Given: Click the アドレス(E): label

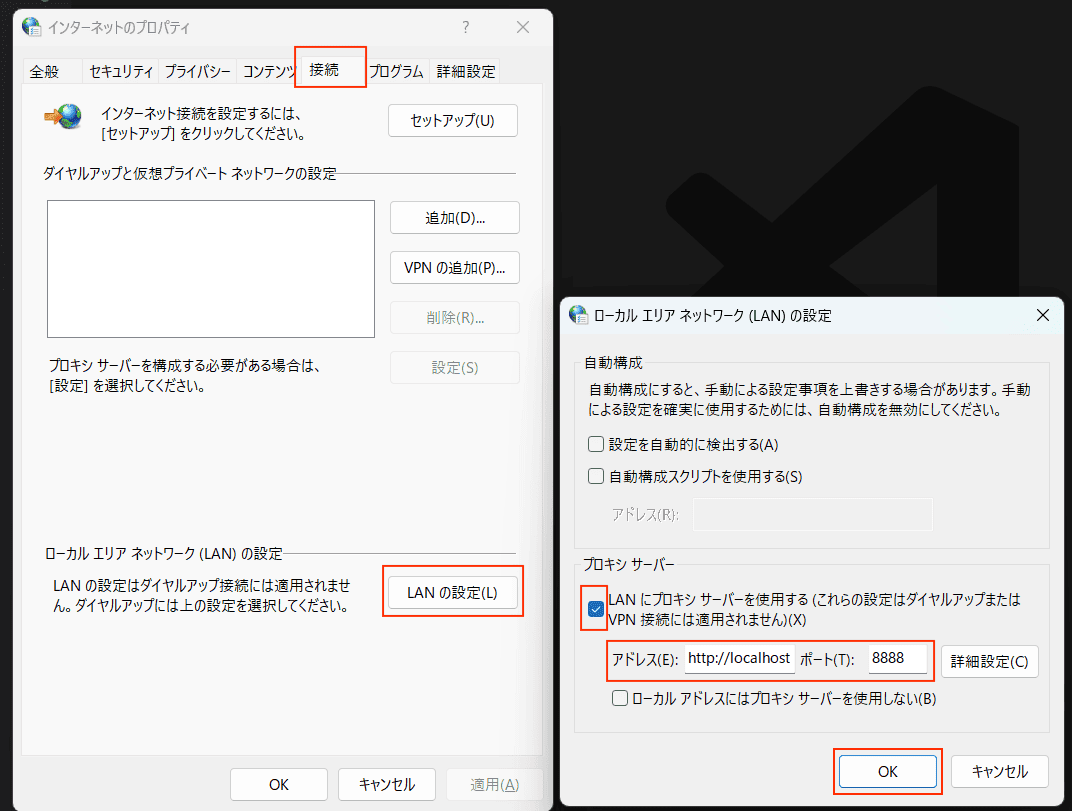Looking at the screenshot, I should 645,660.
